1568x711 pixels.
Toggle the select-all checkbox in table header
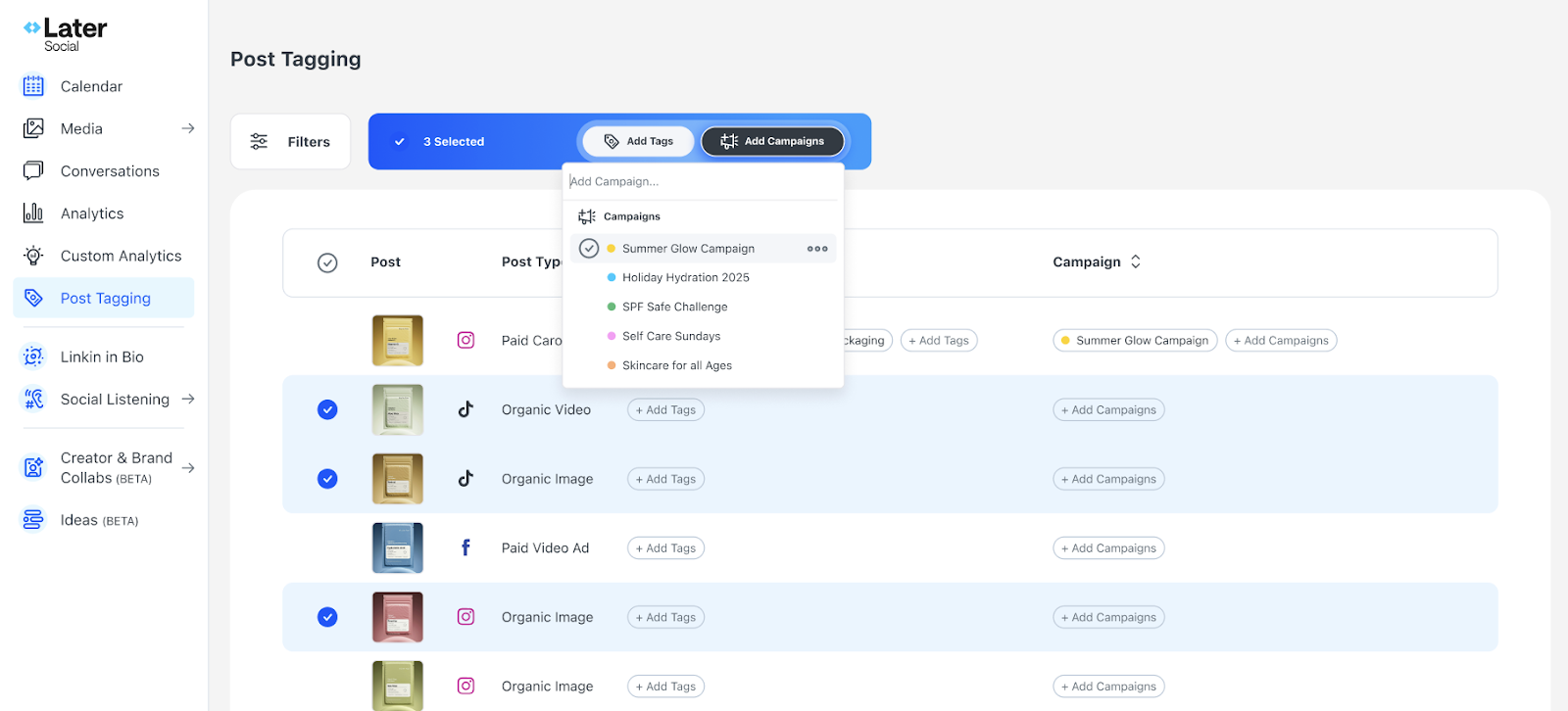pyautogui.click(x=327, y=262)
